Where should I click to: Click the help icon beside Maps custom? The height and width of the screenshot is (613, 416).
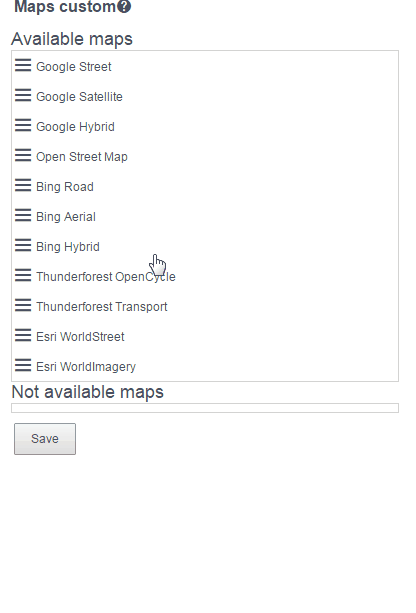coord(124,7)
